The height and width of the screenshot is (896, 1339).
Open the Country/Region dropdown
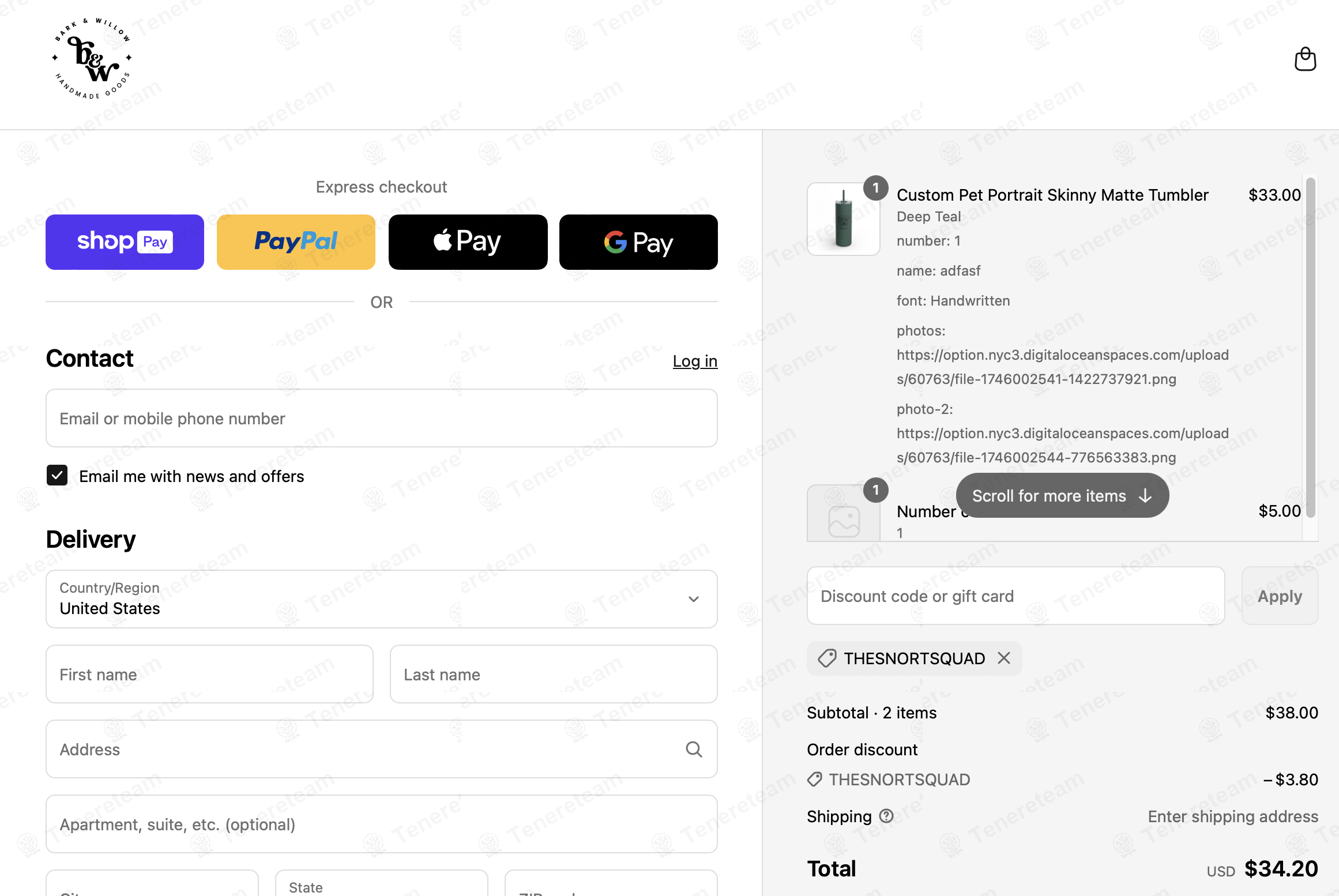[x=381, y=599]
